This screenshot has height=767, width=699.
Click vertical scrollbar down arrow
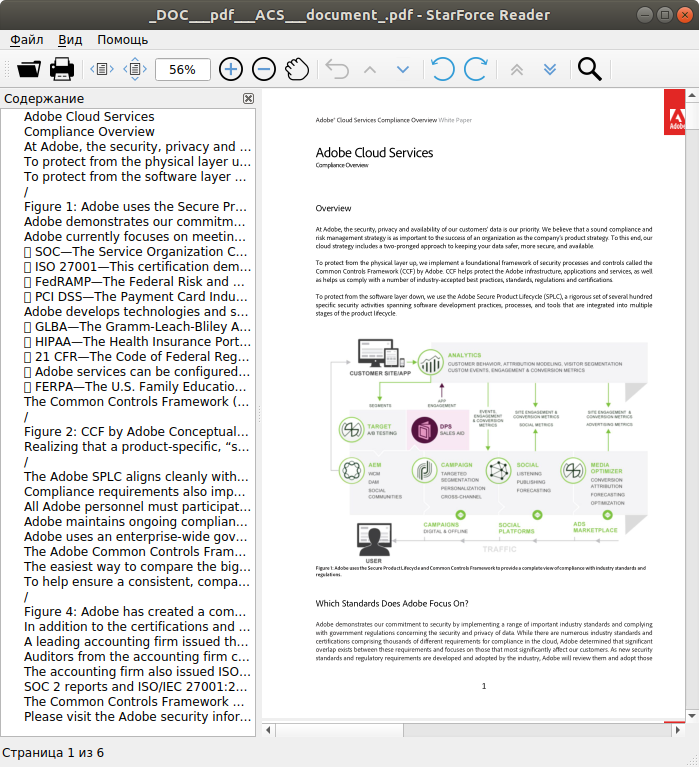pyautogui.click(x=692, y=716)
